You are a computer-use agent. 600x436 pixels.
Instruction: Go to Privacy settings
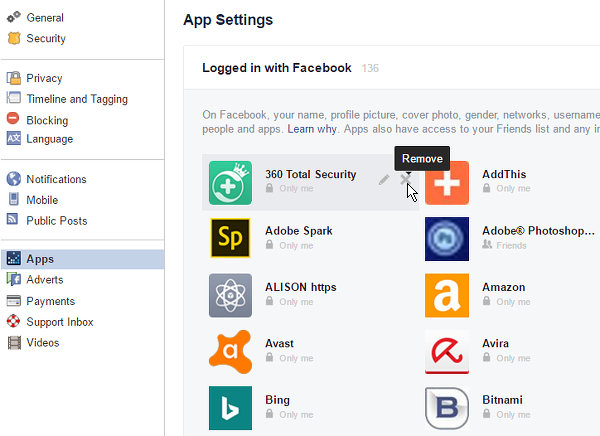click(44, 78)
